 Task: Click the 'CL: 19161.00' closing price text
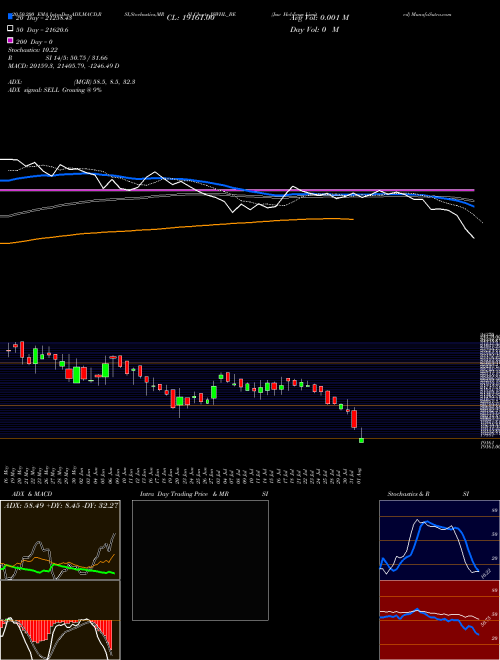coord(191,18)
